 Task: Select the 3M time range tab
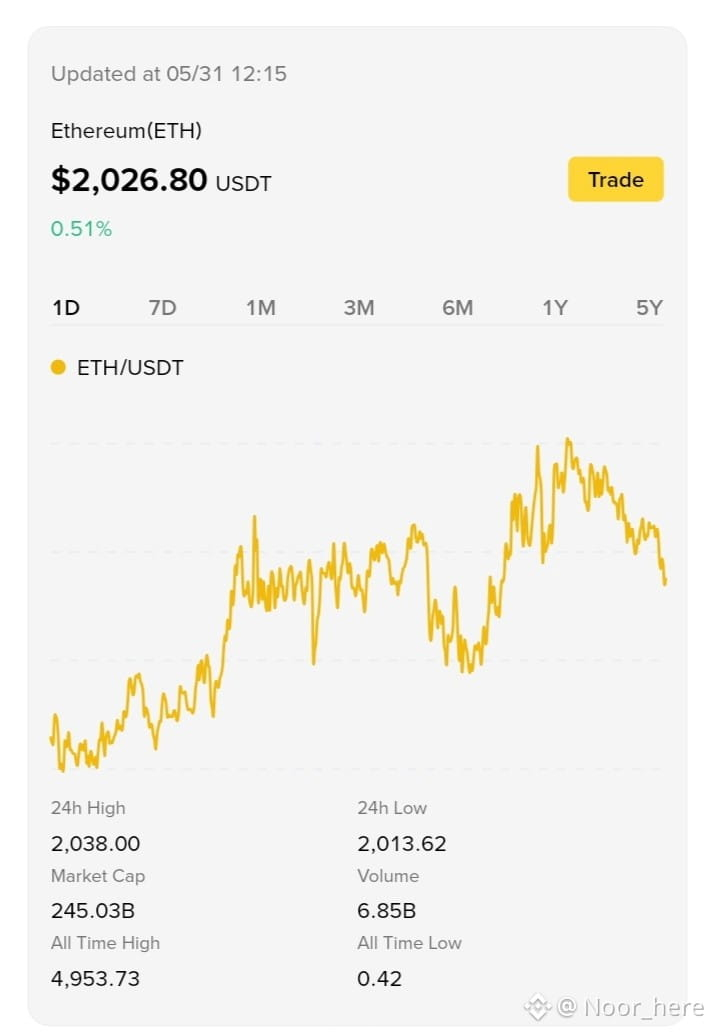click(x=359, y=307)
